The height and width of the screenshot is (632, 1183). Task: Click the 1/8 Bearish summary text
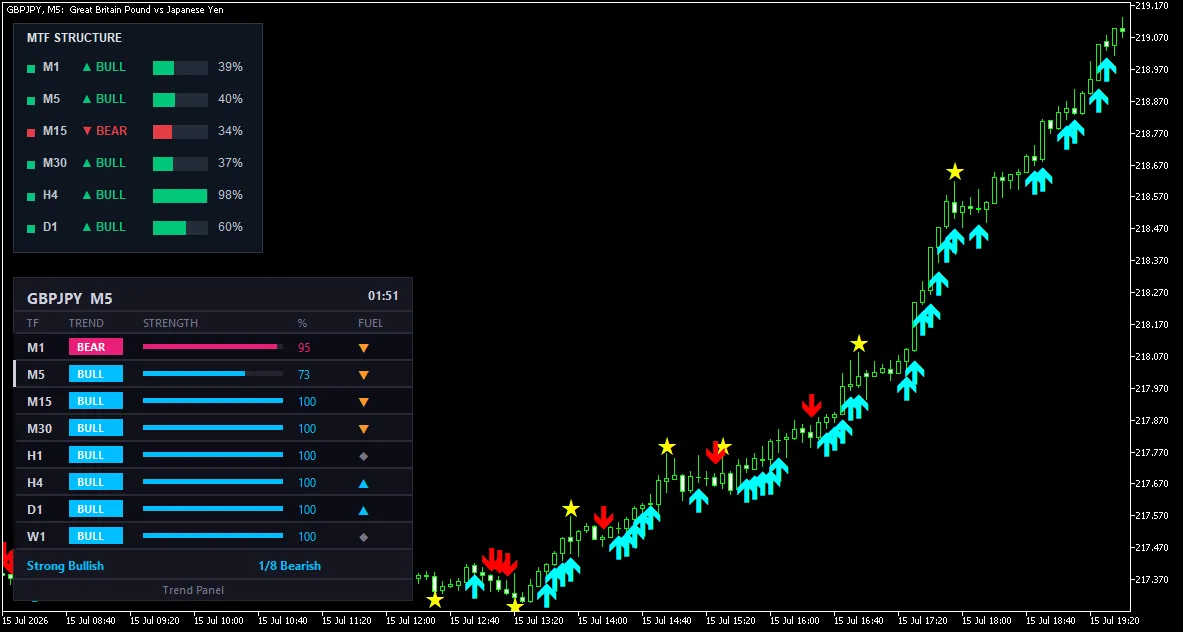tap(289, 566)
